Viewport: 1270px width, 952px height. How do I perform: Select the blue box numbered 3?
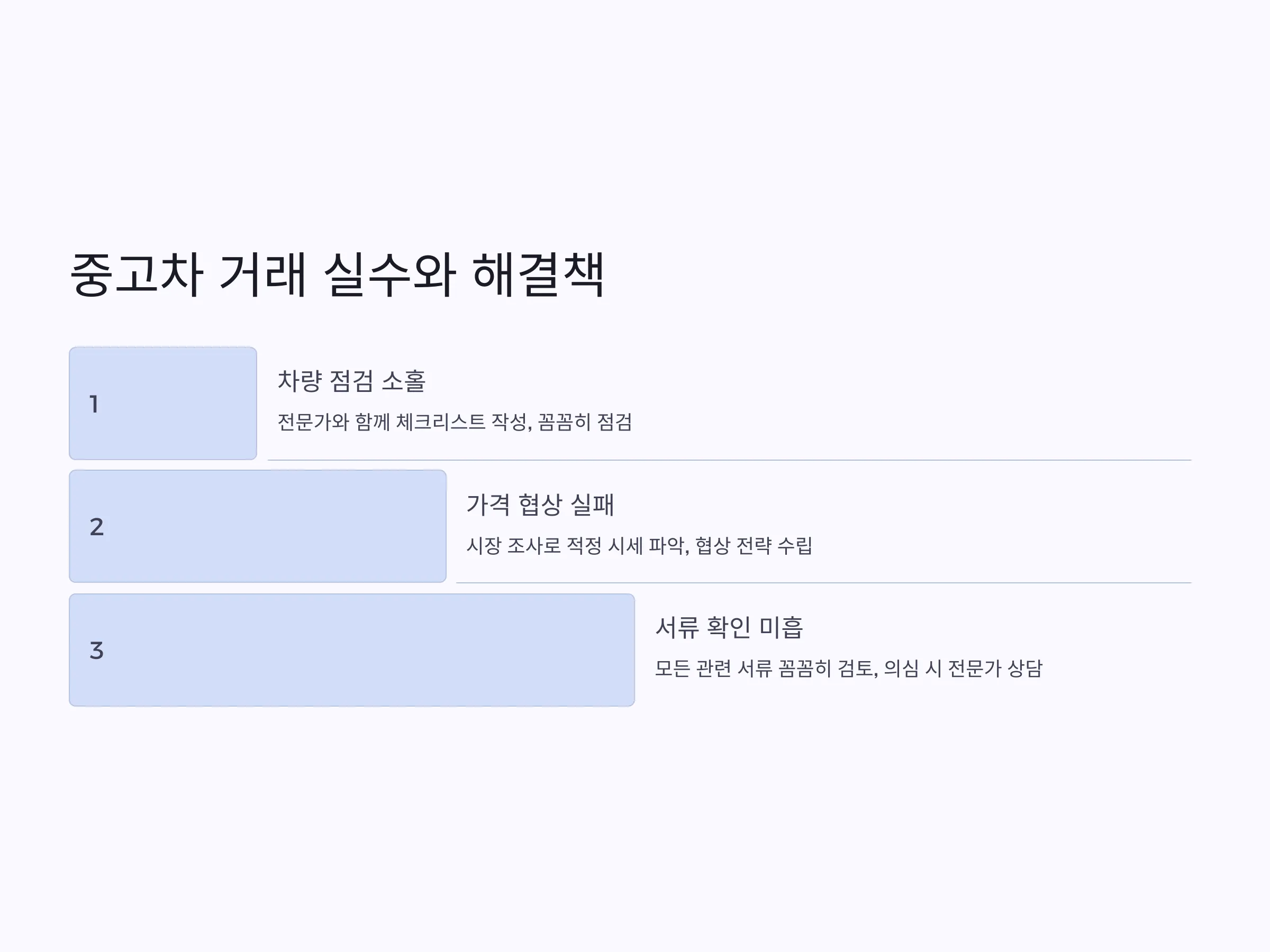(352, 650)
